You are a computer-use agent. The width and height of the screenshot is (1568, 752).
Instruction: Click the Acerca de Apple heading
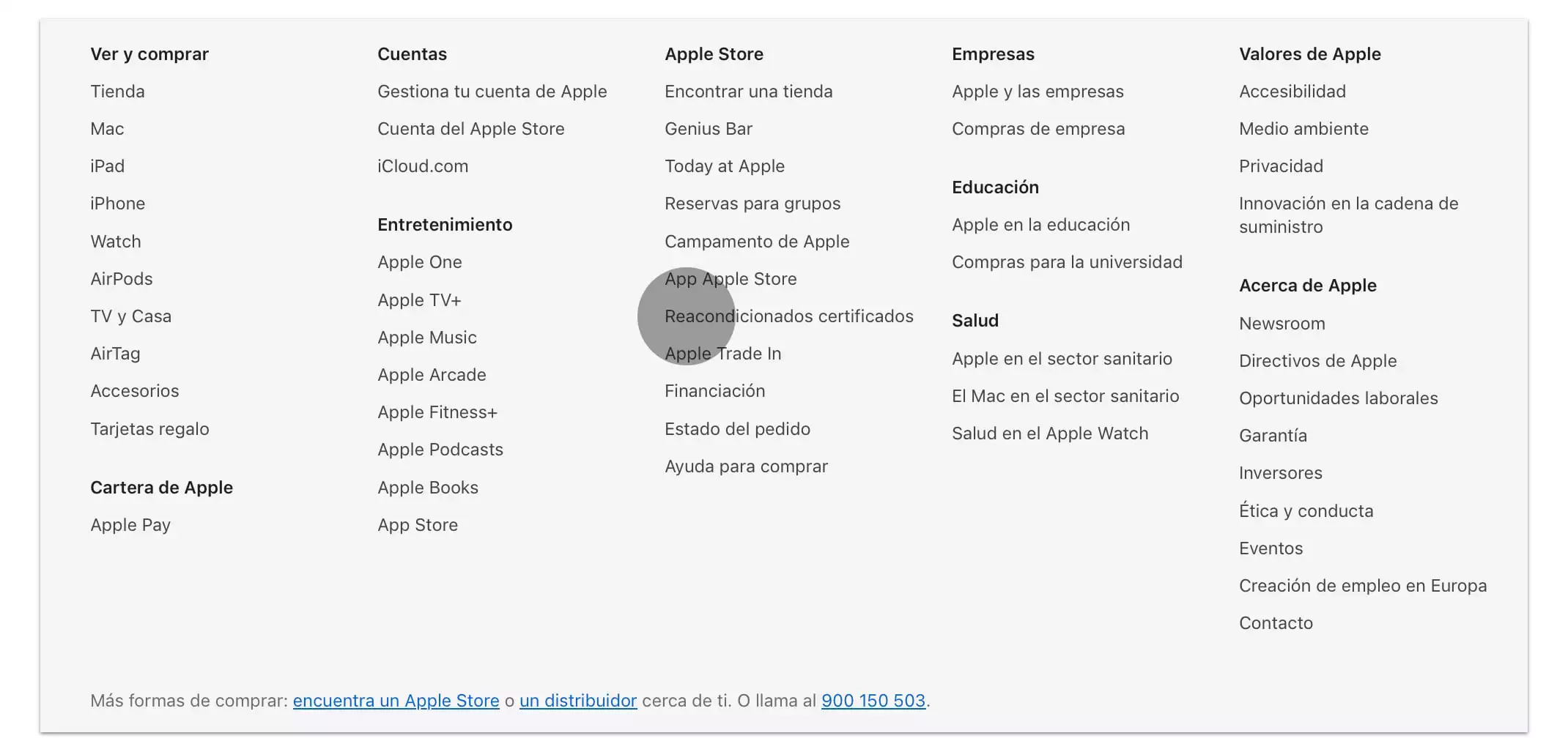pyautogui.click(x=1307, y=286)
